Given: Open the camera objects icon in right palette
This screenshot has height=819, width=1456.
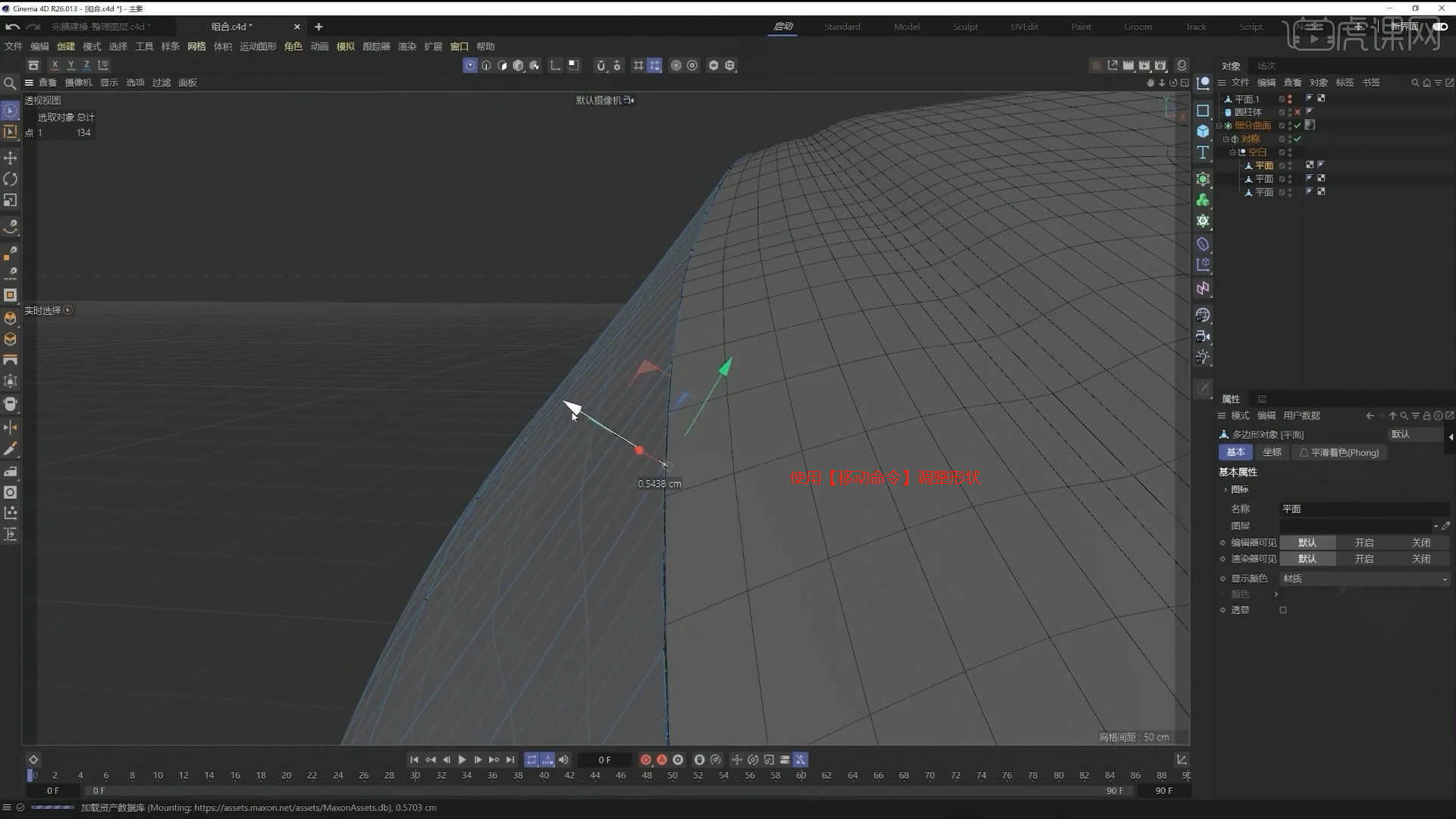Looking at the screenshot, I should tap(1203, 336).
